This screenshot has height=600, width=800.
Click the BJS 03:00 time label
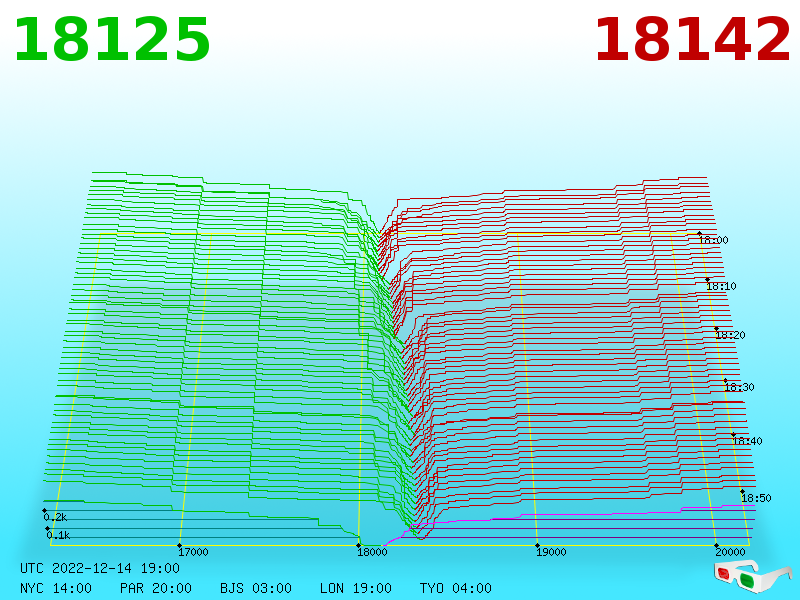pyautogui.click(x=256, y=588)
